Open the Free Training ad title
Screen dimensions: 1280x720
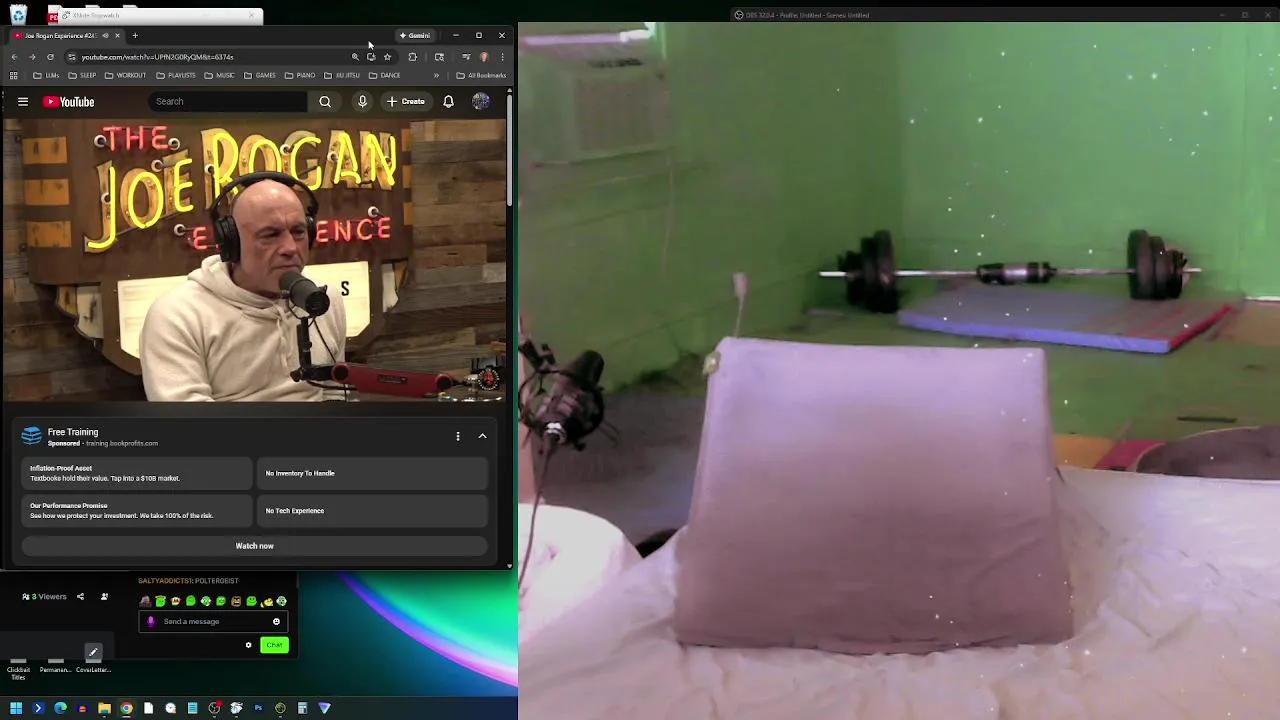coord(73,432)
